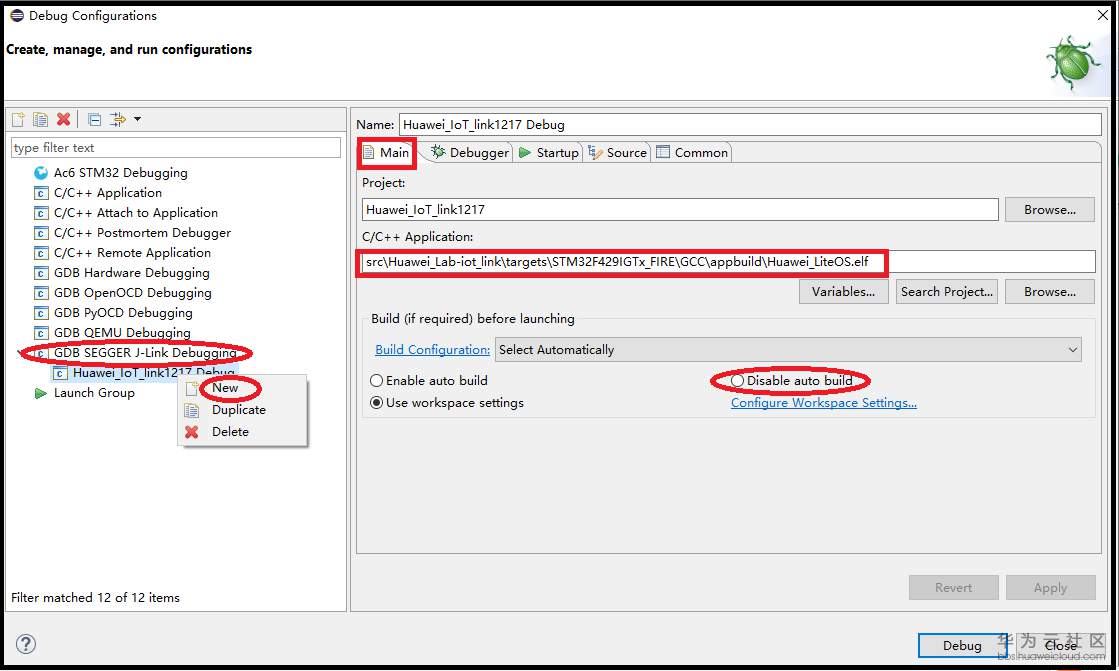Viewport: 1119px width, 671px height.
Task: Click the Revert button
Action: point(953,588)
